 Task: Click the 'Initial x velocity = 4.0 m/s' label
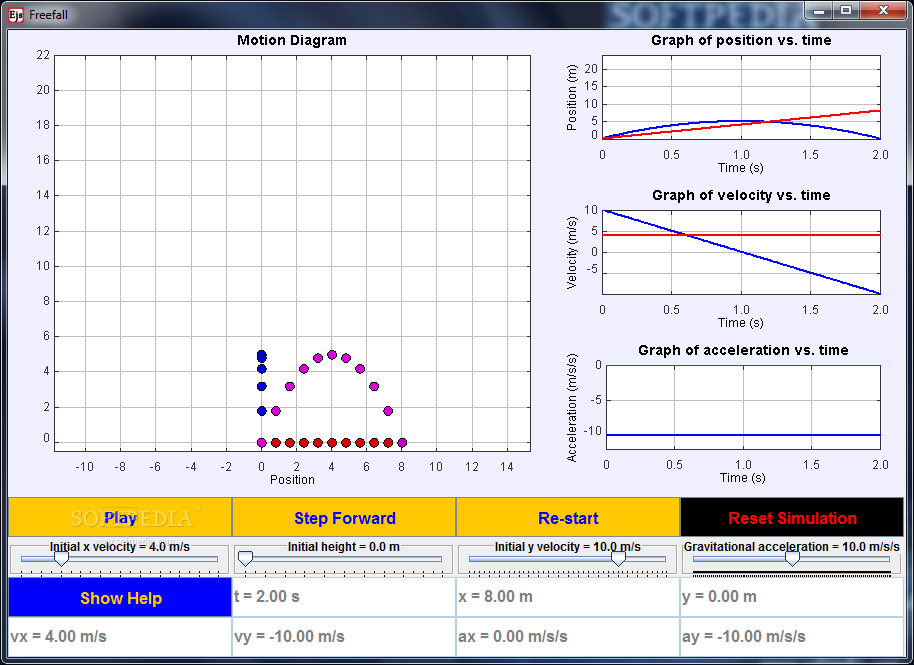tap(119, 547)
